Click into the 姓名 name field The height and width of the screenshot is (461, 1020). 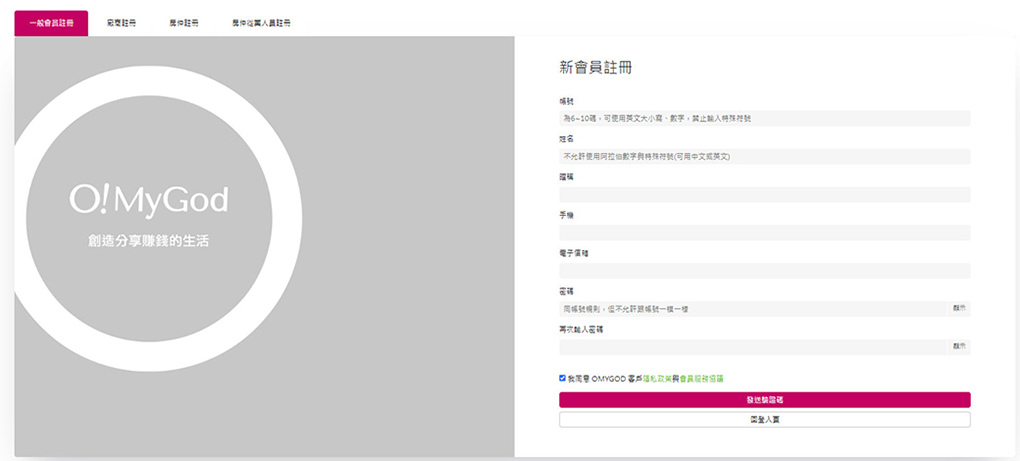[764, 157]
